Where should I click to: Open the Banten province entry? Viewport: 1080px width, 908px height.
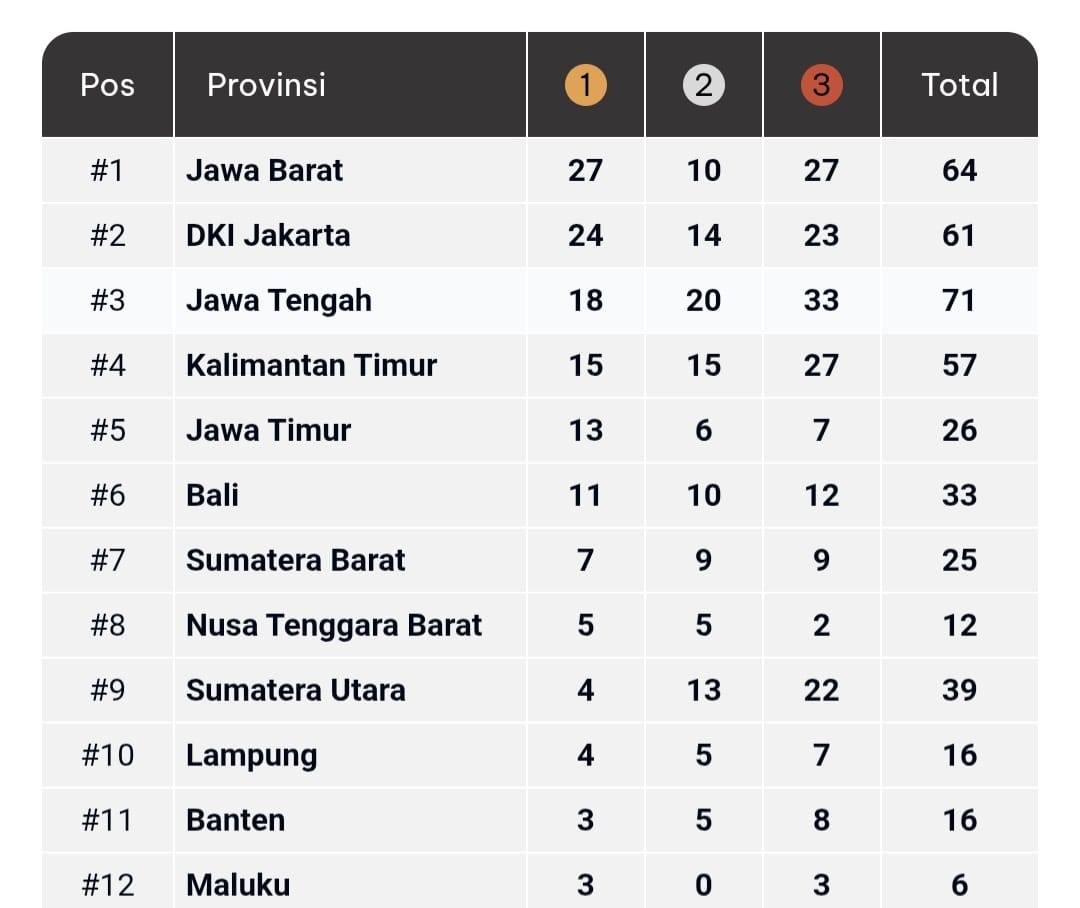click(x=235, y=821)
